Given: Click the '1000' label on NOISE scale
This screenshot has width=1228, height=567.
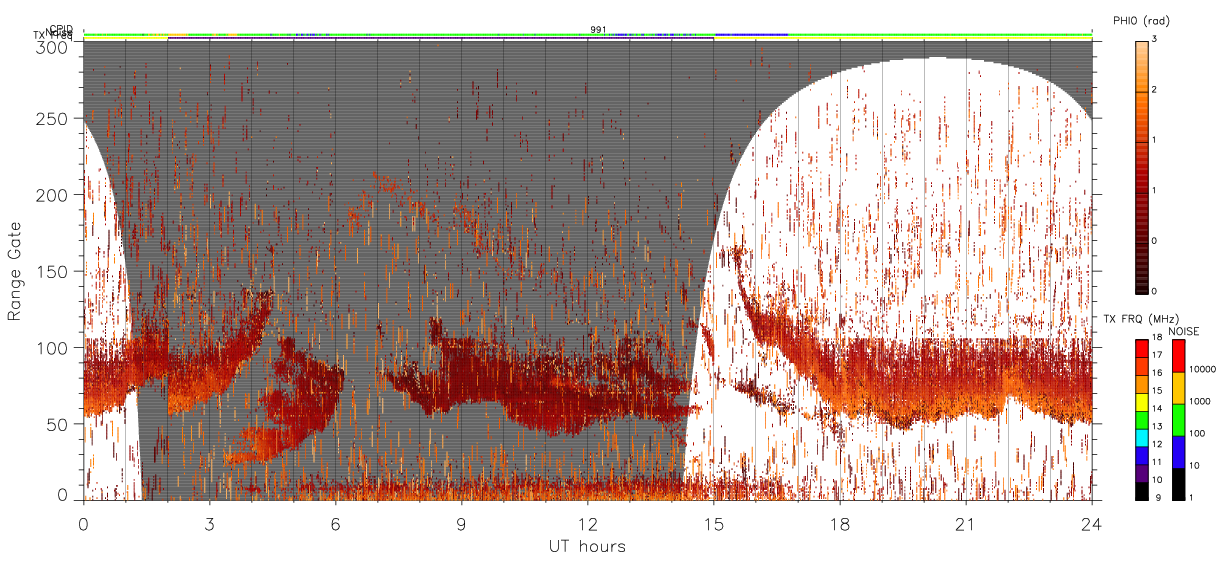Looking at the screenshot, I should pyautogui.click(x=1200, y=402).
